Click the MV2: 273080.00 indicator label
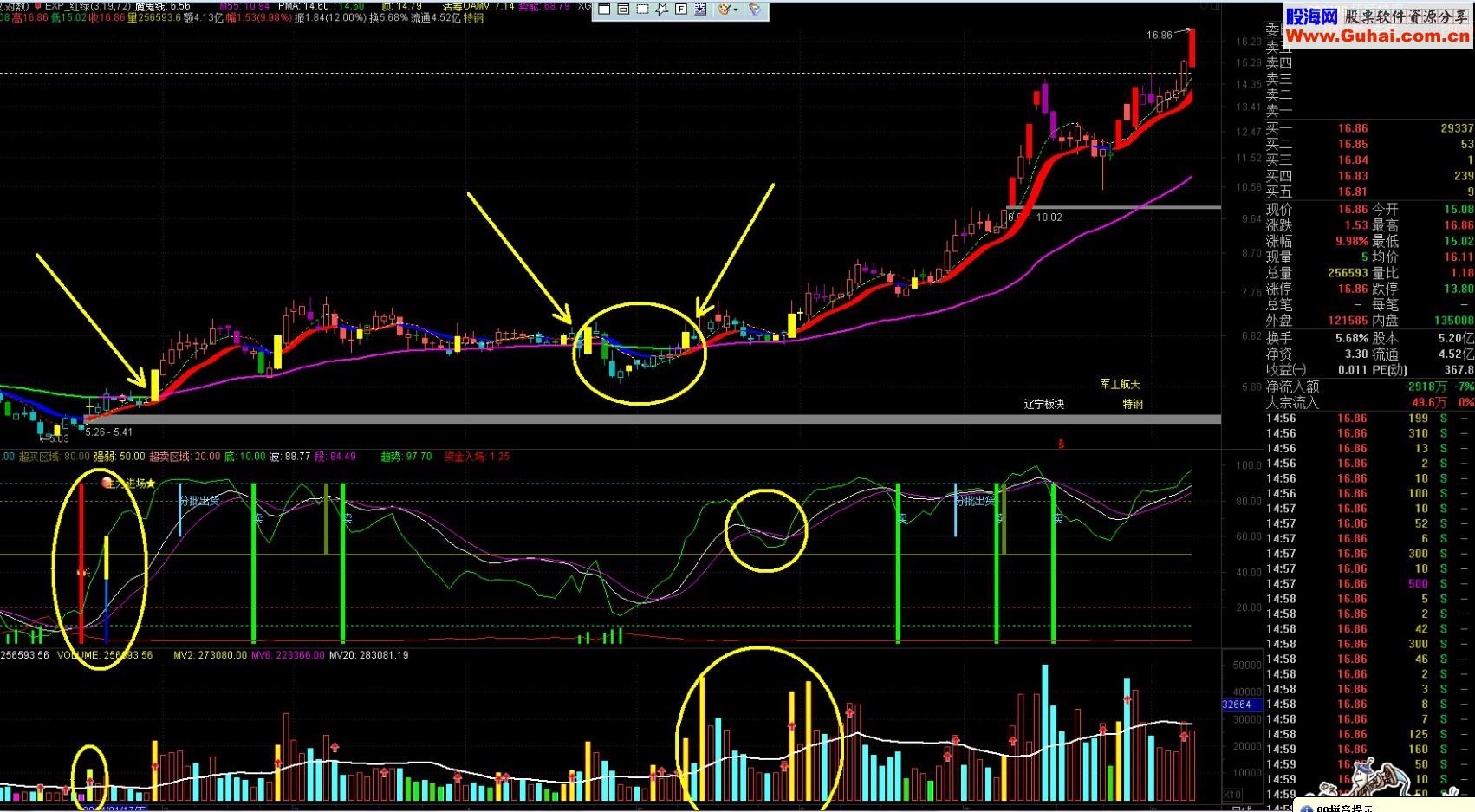This screenshot has height=812, width=1475. (211, 655)
